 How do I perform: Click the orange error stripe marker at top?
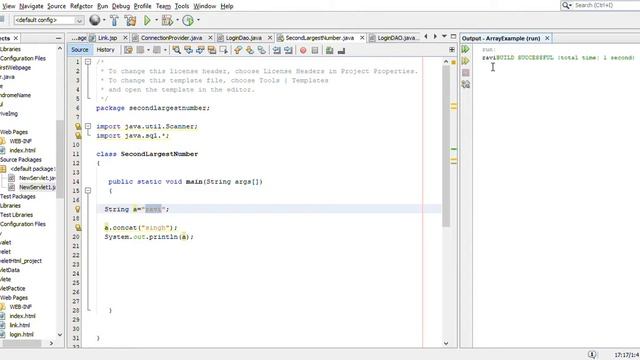pyautogui.click(x=453, y=62)
